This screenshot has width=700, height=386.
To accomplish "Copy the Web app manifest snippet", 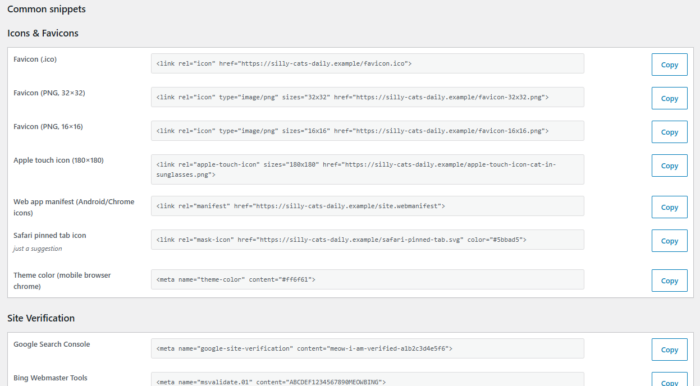I will pyautogui.click(x=669, y=207).
